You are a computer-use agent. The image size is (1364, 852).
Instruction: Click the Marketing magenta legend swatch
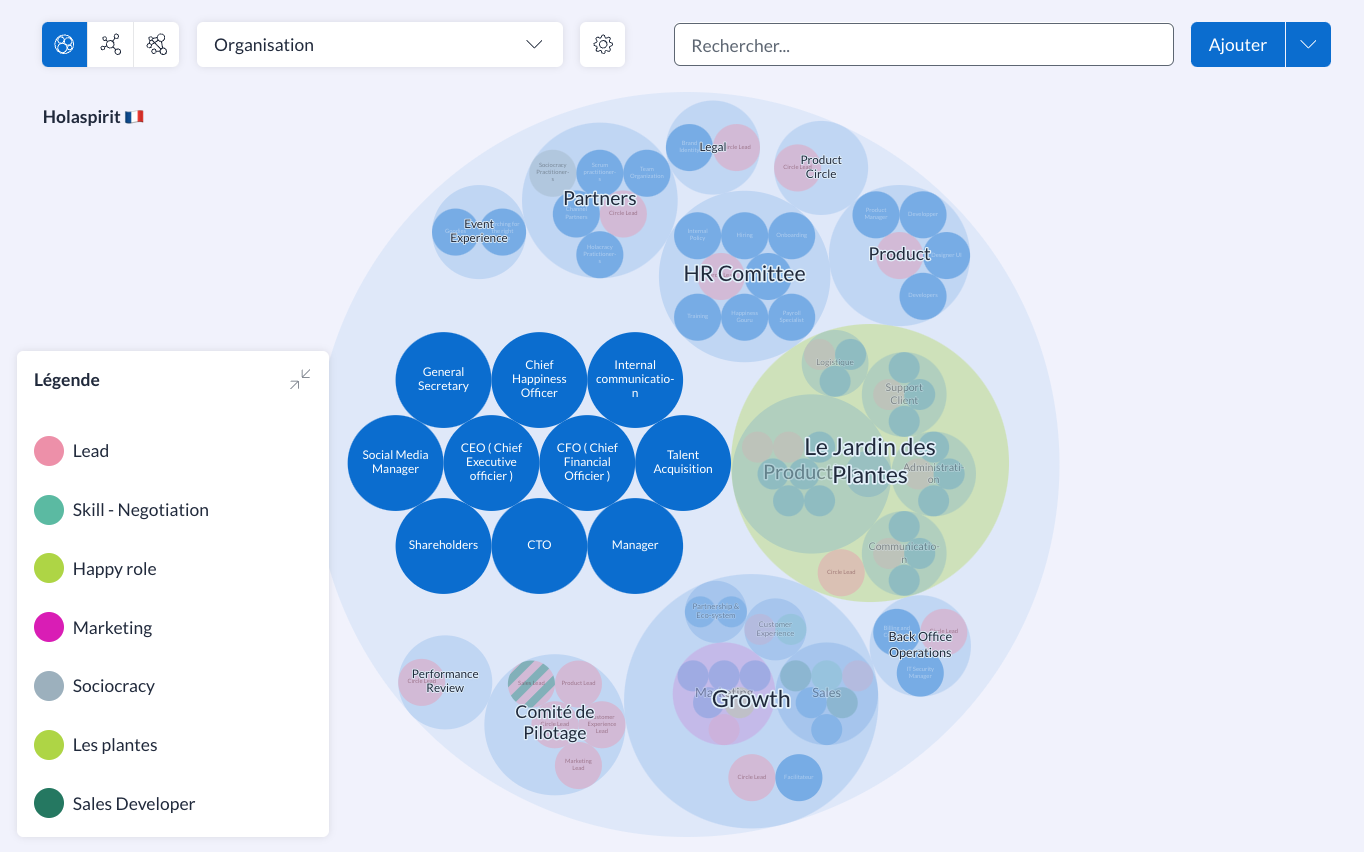pyautogui.click(x=49, y=628)
